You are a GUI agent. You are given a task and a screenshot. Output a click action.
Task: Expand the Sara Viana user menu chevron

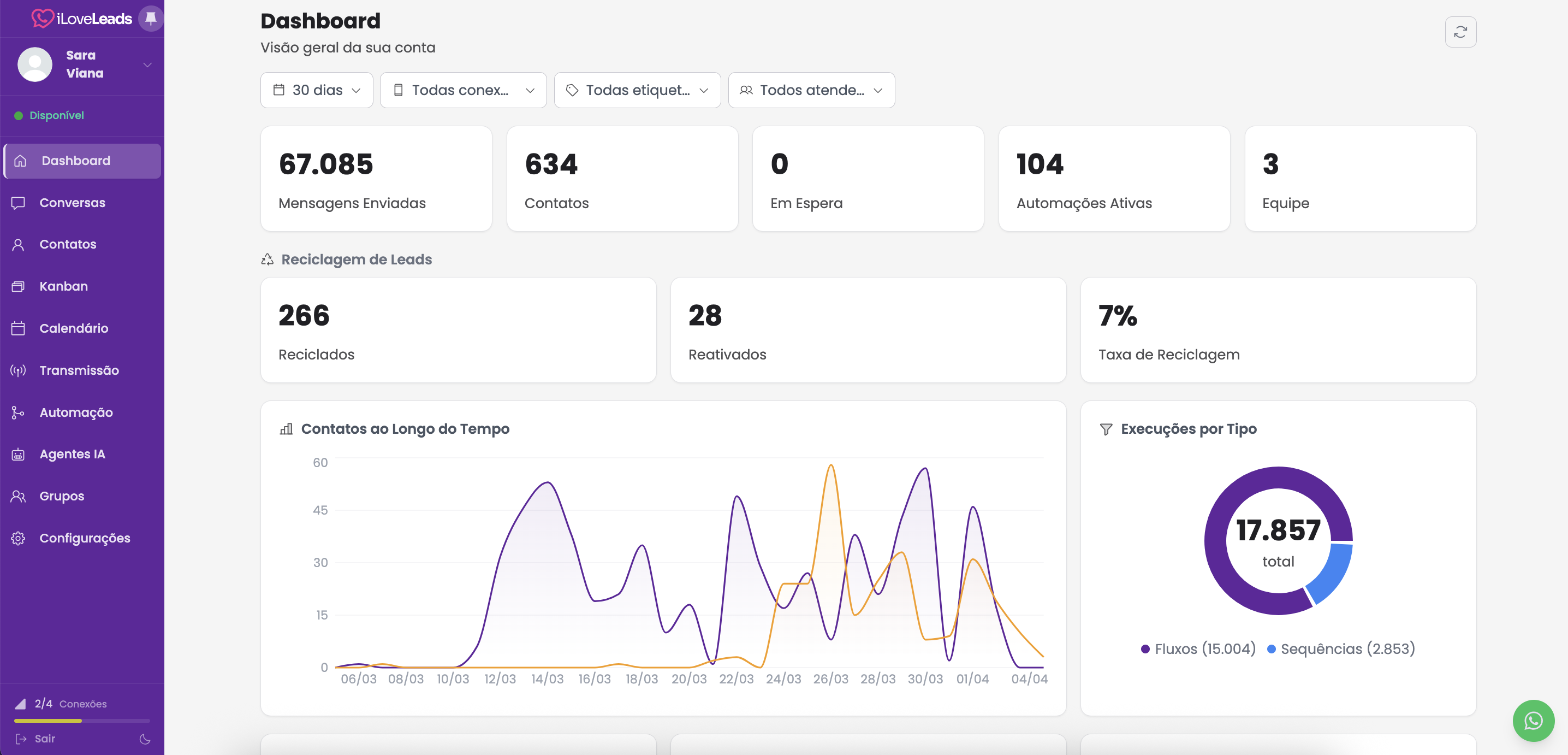pos(147,64)
